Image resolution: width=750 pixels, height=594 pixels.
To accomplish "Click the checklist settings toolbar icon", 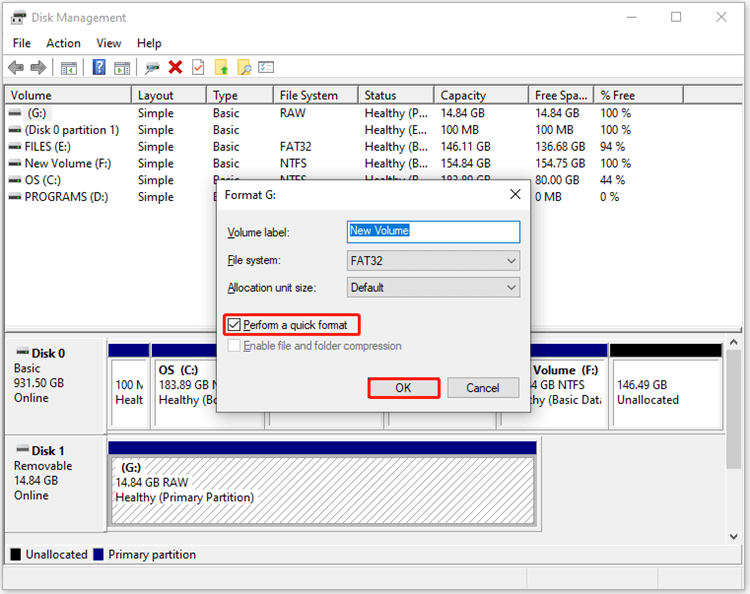I will tap(266, 67).
